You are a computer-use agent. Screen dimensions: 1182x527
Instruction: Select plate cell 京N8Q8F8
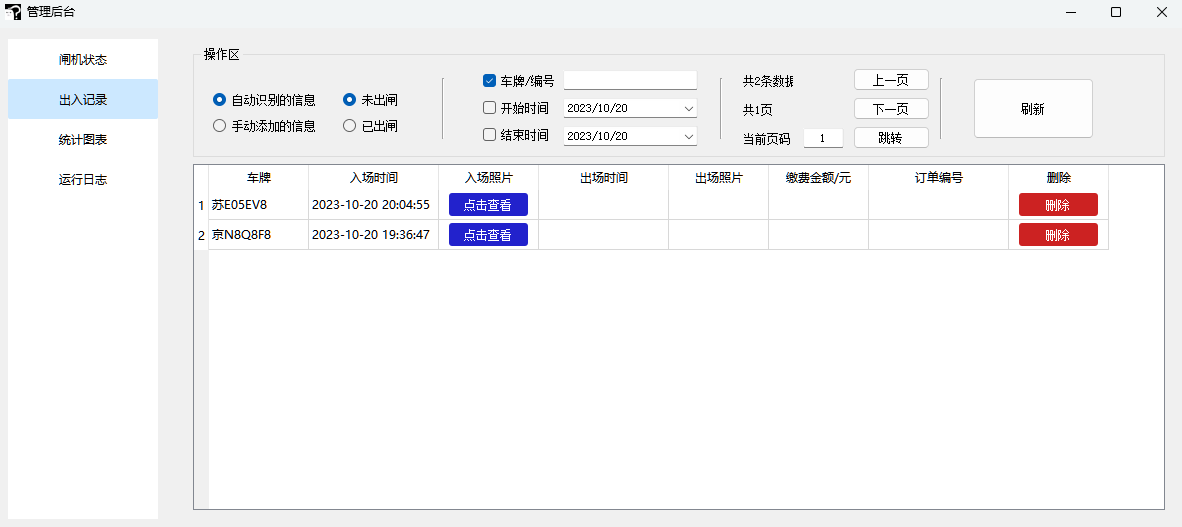point(259,234)
